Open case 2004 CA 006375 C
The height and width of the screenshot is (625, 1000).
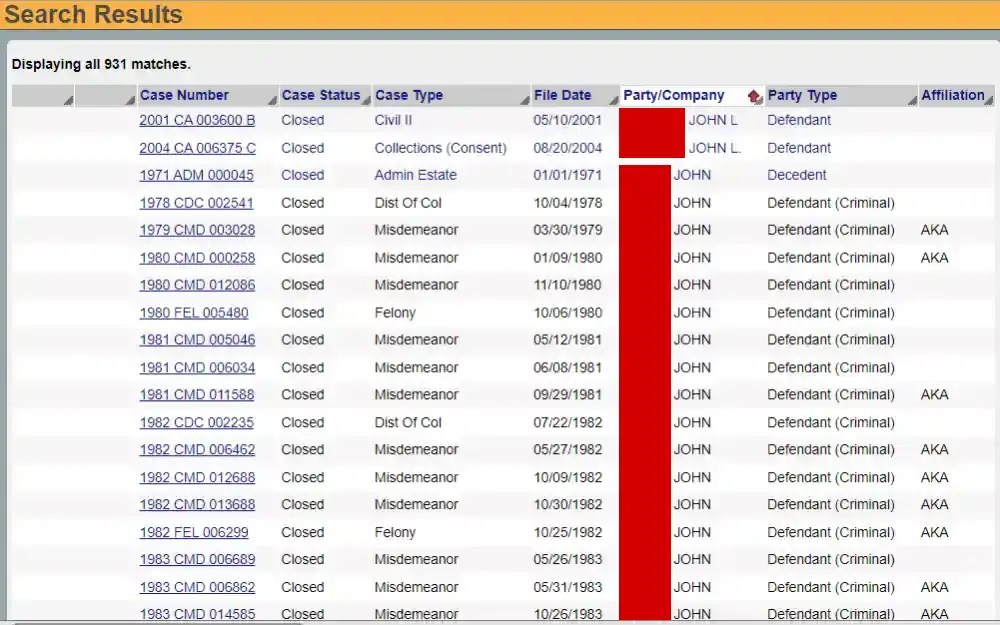[x=198, y=148]
